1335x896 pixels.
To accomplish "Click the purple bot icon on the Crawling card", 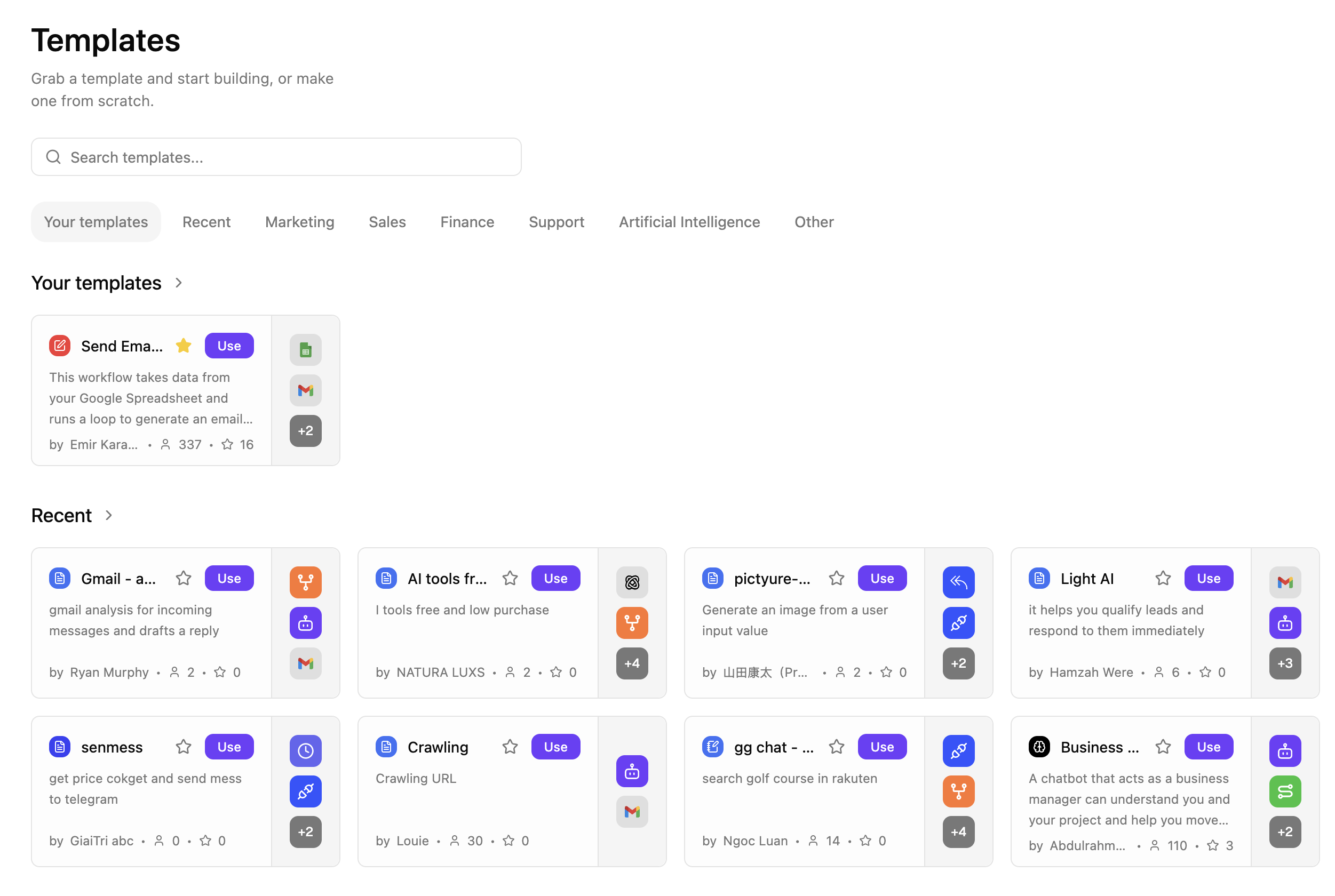I will click(x=632, y=771).
